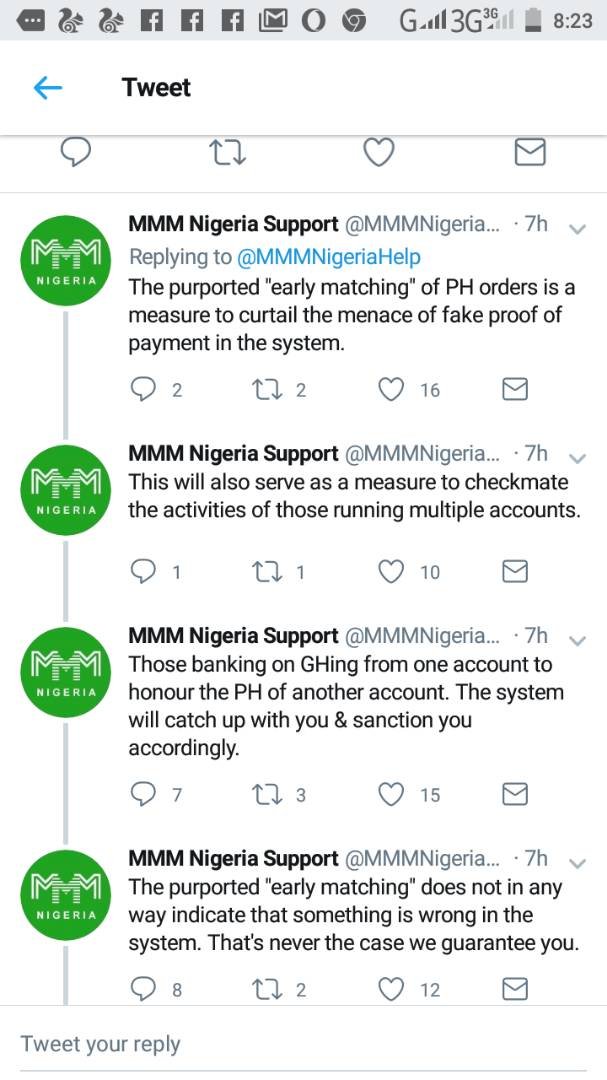Image resolution: width=607 pixels, height=1080 pixels.
Task: Open MMM Nigeria Support profile name on first tweet
Action: pos(234,225)
